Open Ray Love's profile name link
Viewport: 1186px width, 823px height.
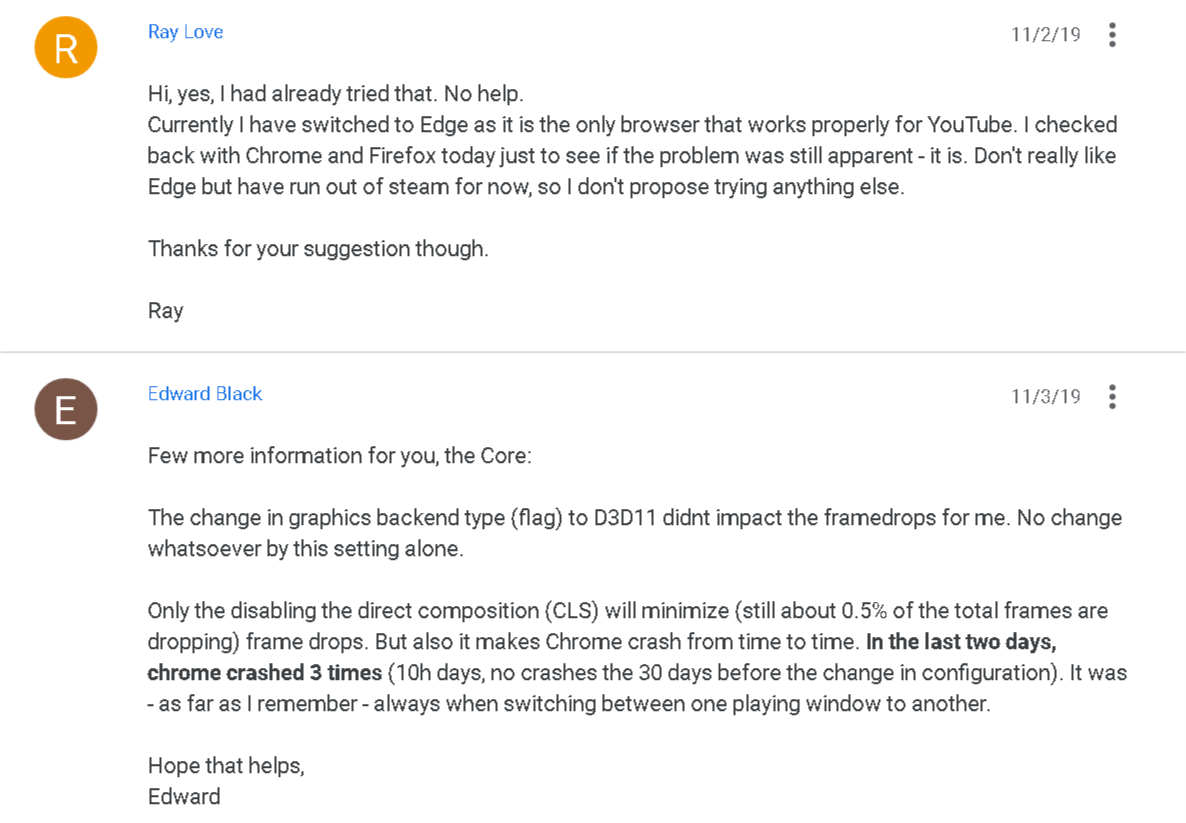coord(185,32)
